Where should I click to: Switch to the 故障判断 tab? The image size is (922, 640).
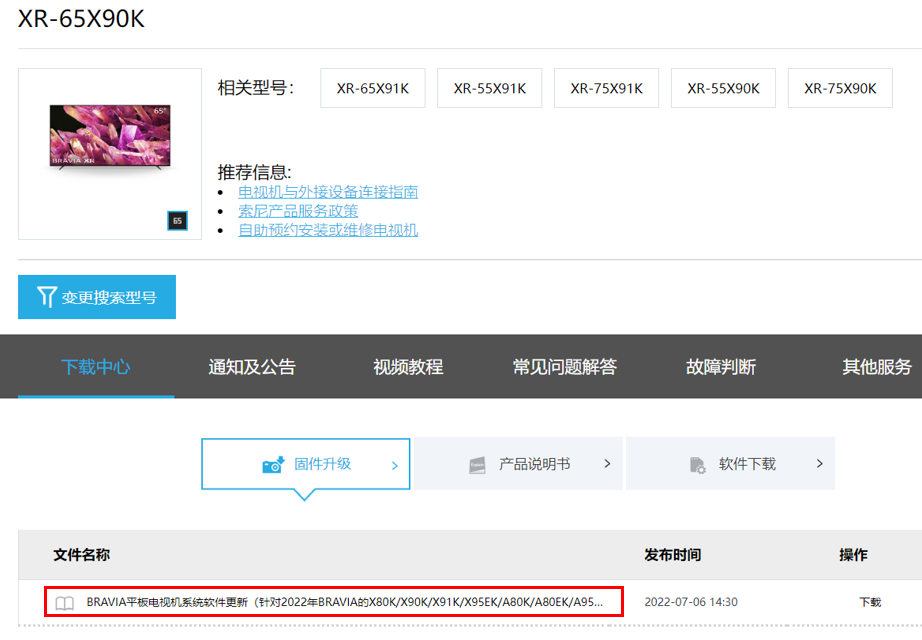coord(721,366)
